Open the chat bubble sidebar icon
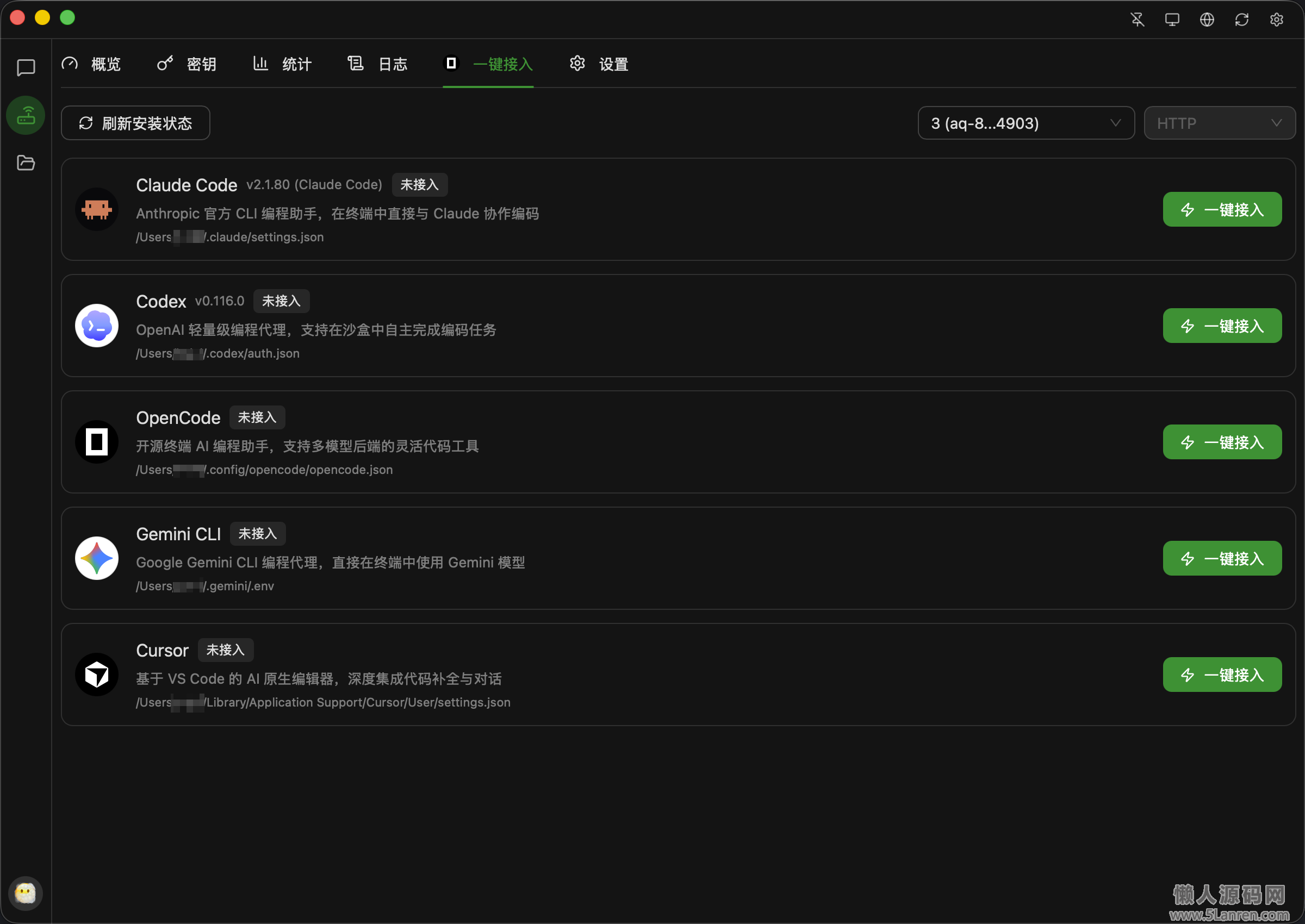This screenshot has width=1305, height=924. pos(26,68)
